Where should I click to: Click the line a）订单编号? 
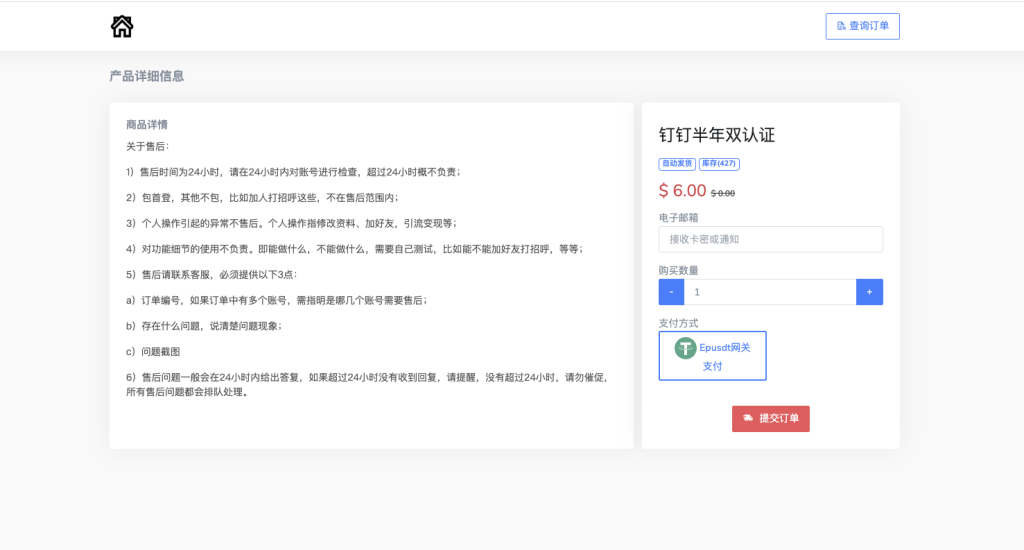[277, 300]
